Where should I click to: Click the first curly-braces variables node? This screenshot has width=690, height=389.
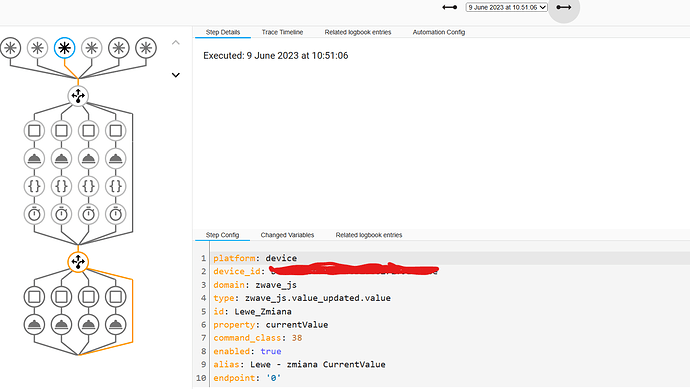[x=34, y=186]
